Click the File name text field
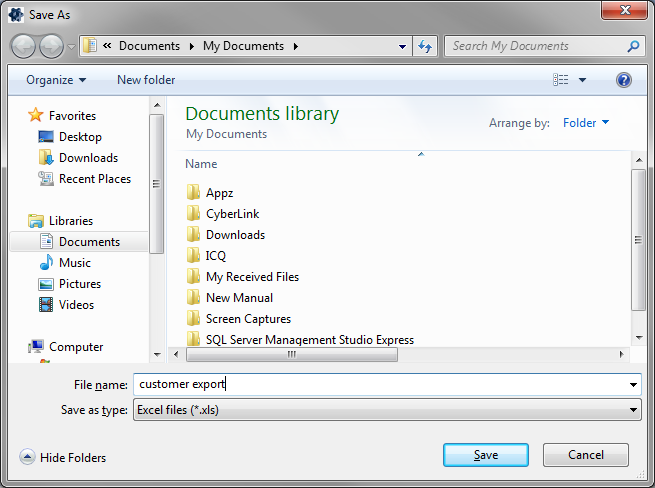This screenshot has width=655, height=488. 380,384
